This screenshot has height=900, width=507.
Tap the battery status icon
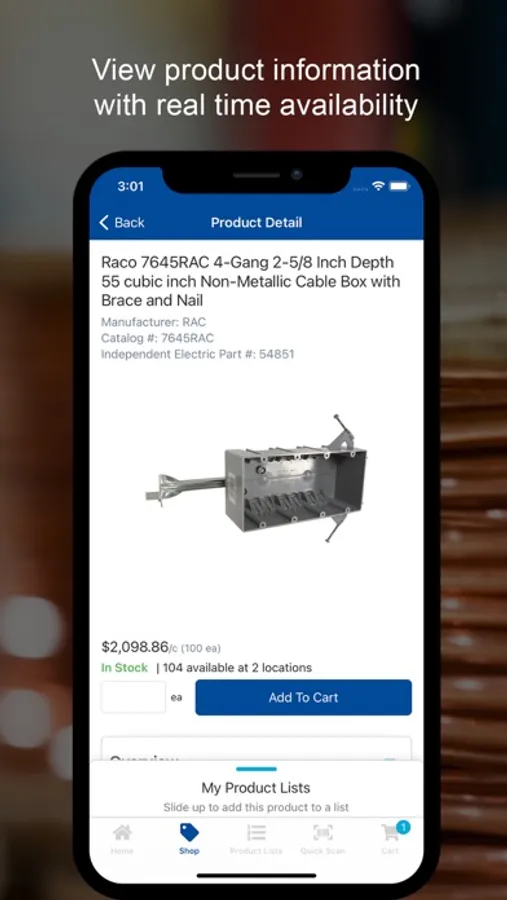400,186
